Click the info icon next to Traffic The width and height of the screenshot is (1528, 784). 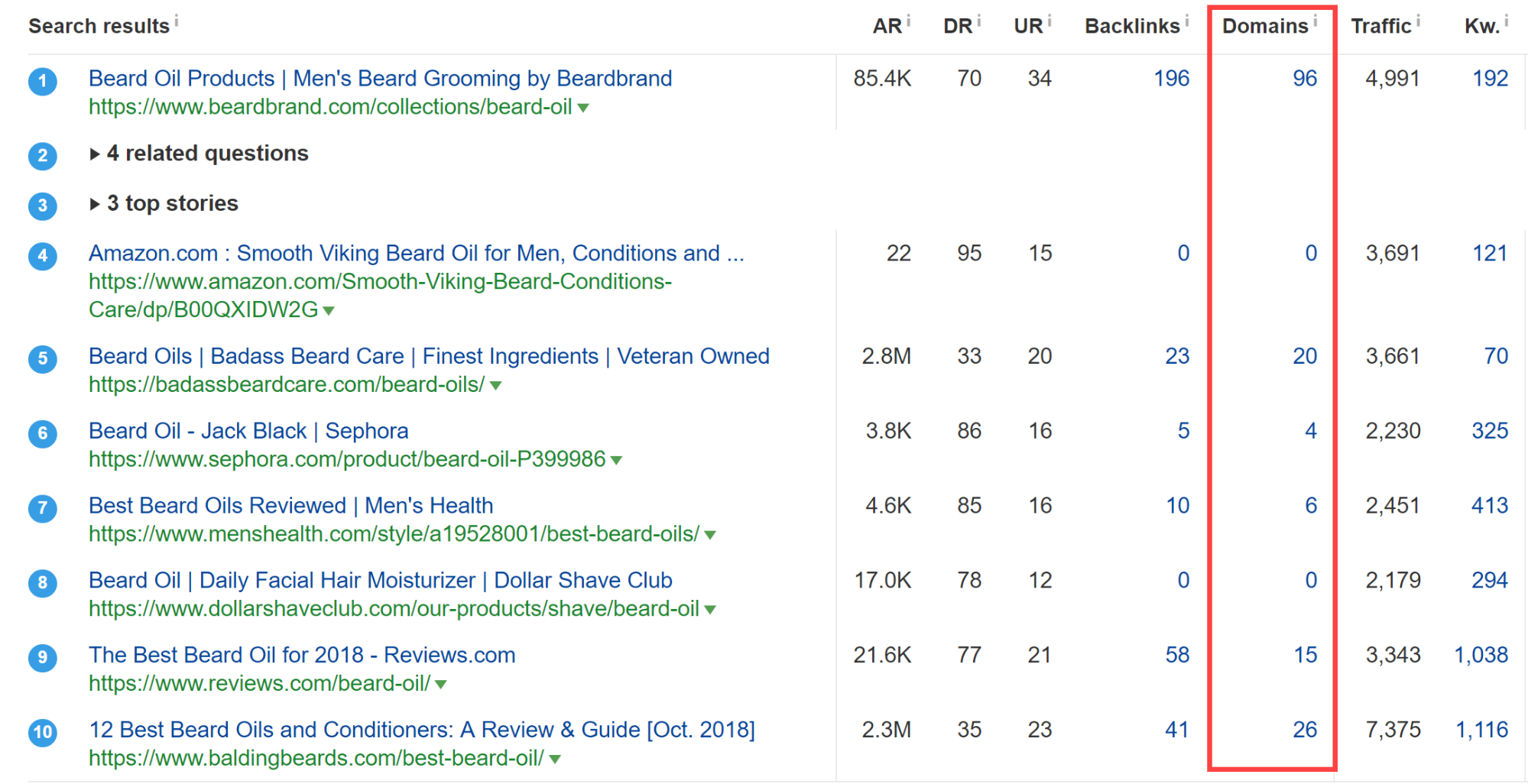coord(1418,21)
